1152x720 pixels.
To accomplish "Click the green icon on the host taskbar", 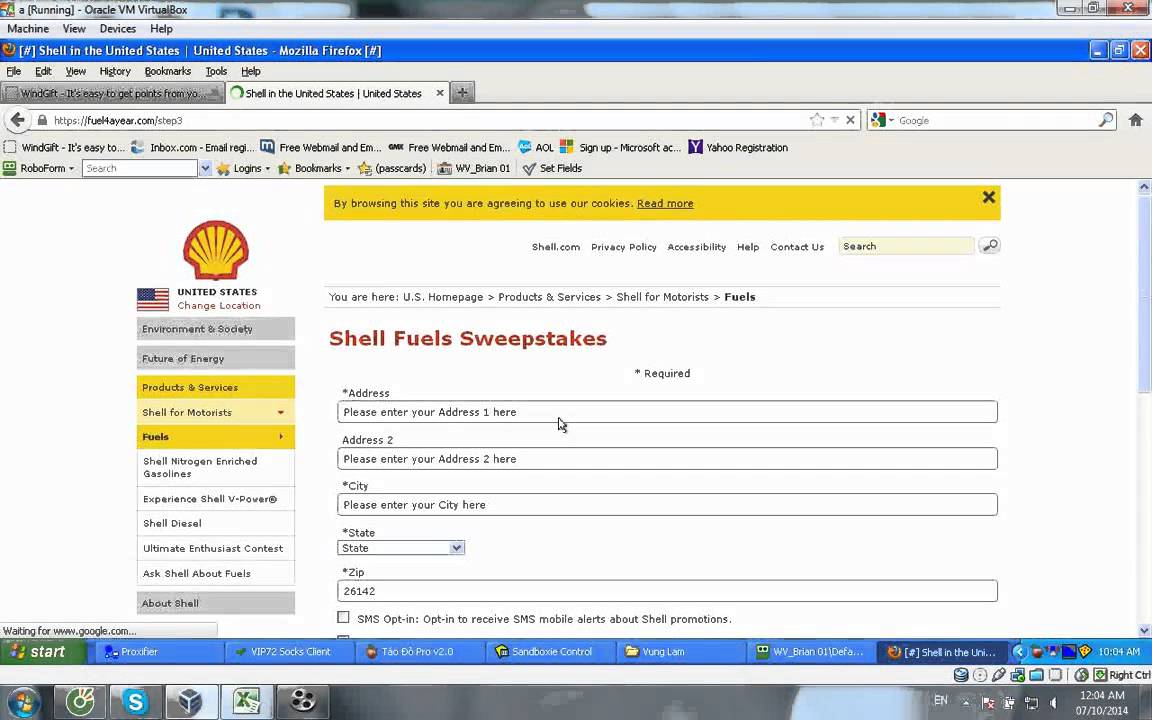I will coord(79,702).
